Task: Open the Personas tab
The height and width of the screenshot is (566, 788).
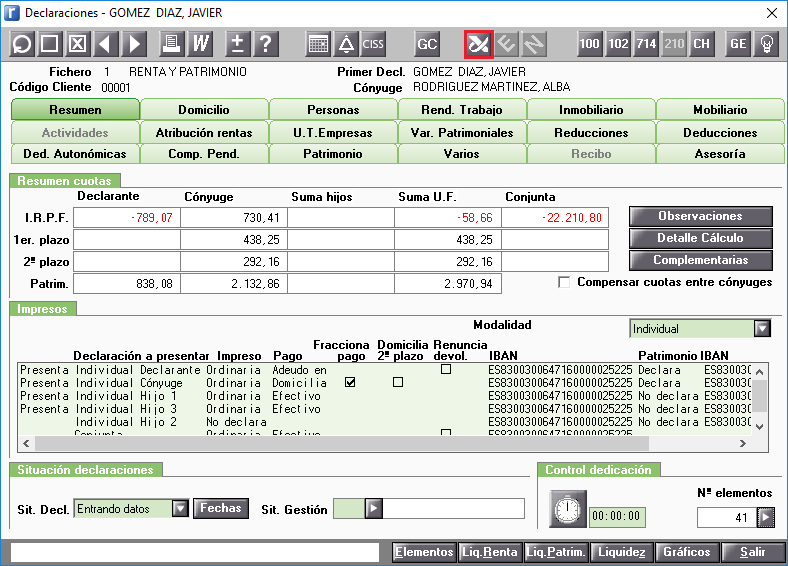Action: tap(333, 110)
